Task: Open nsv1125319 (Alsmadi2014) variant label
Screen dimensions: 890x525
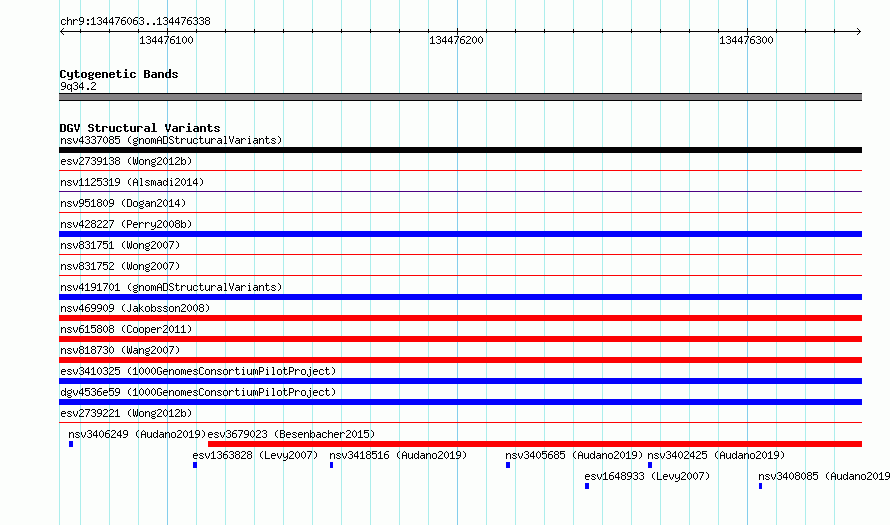Action: pos(132,182)
